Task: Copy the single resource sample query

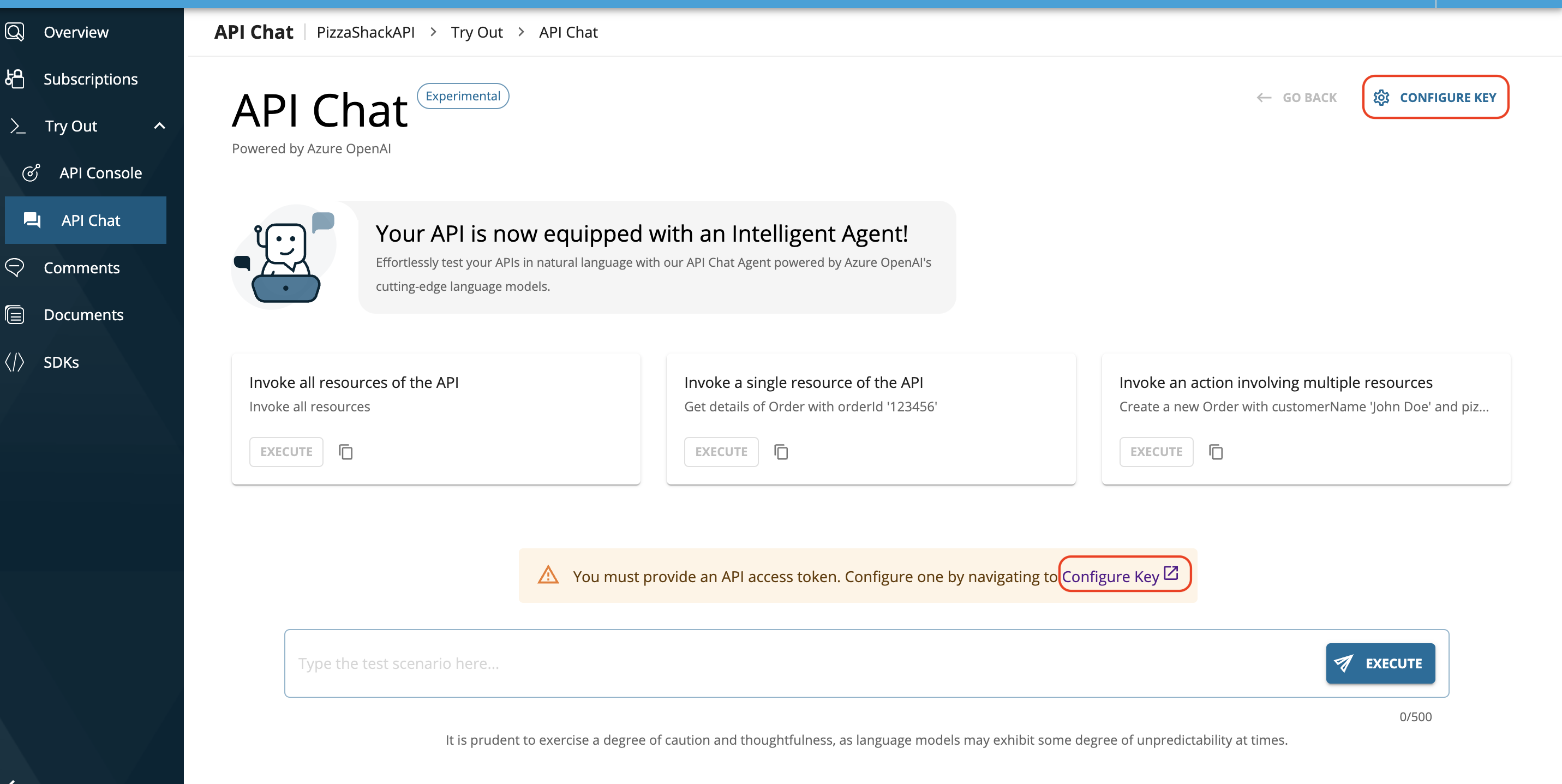Action: click(781, 452)
